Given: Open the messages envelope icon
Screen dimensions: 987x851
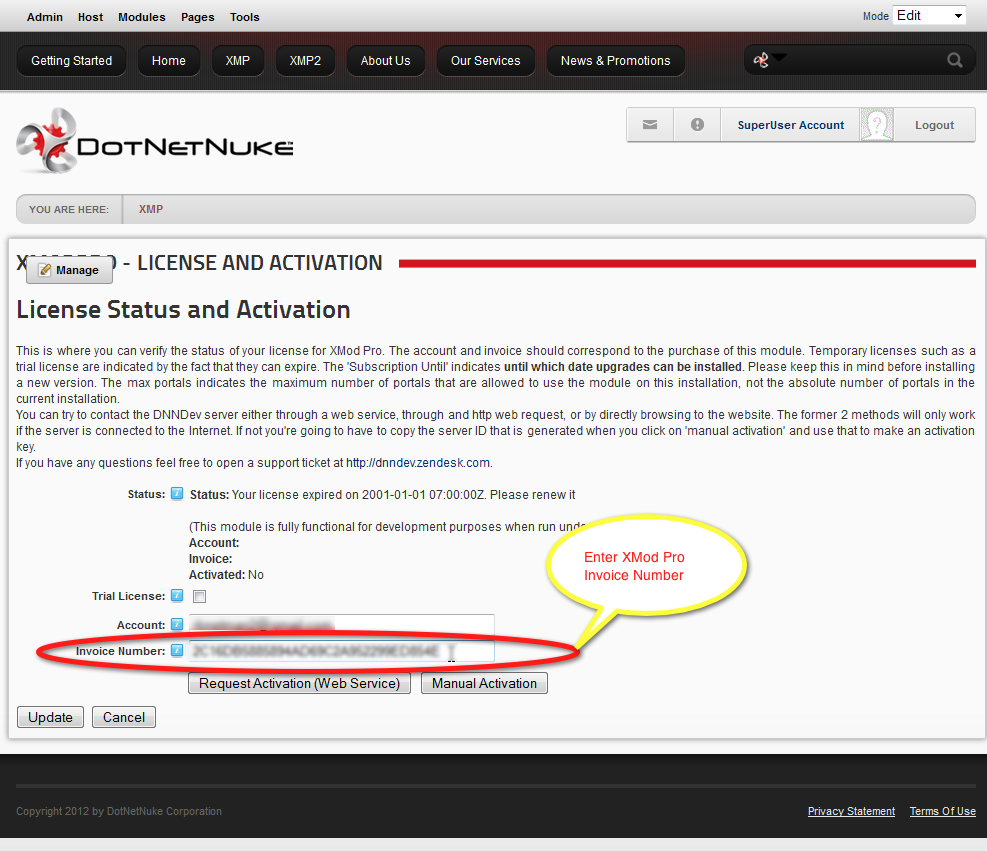Looking at the screenshot, I should [650, 125].
